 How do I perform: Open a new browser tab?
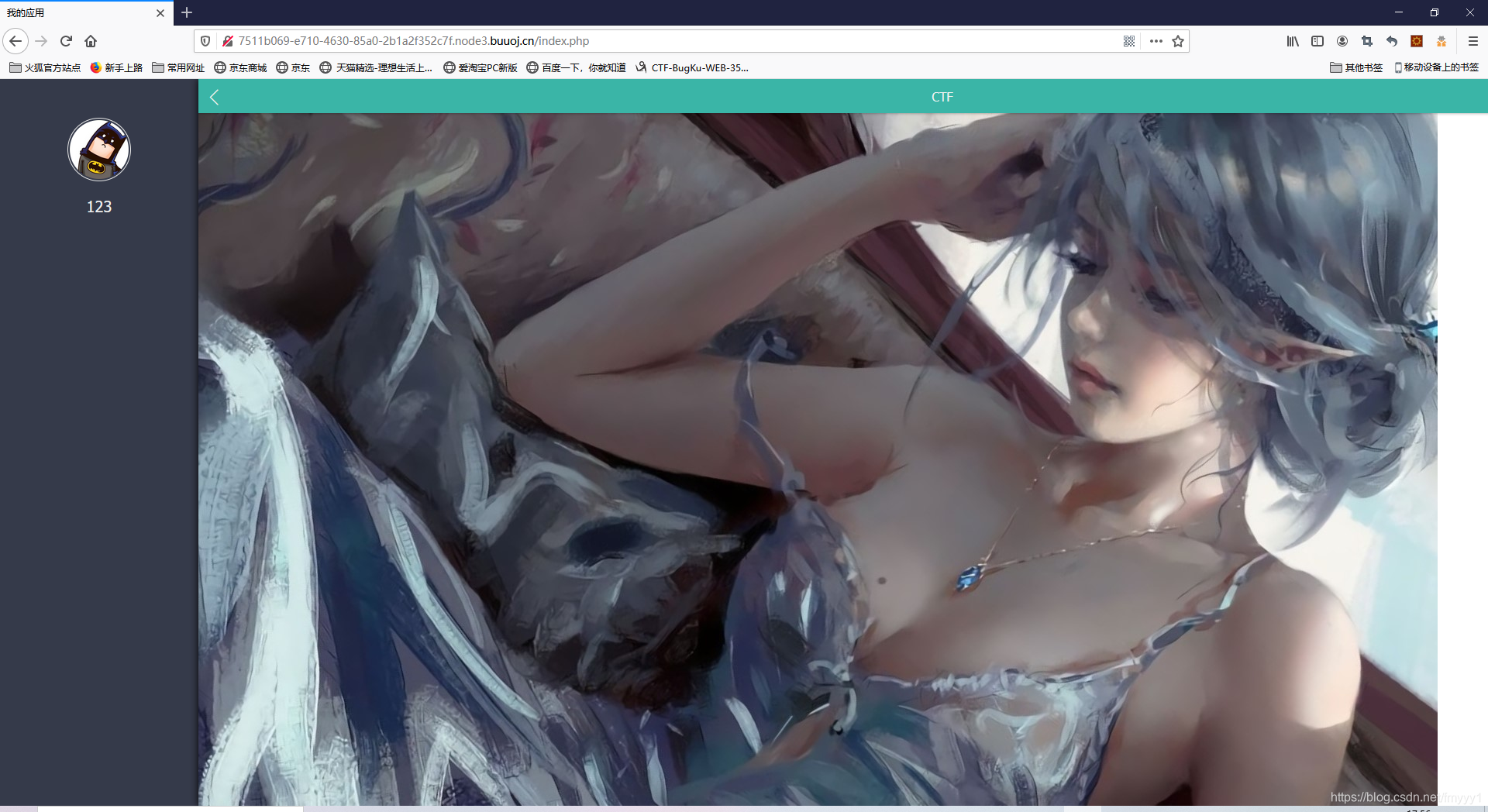187,12
